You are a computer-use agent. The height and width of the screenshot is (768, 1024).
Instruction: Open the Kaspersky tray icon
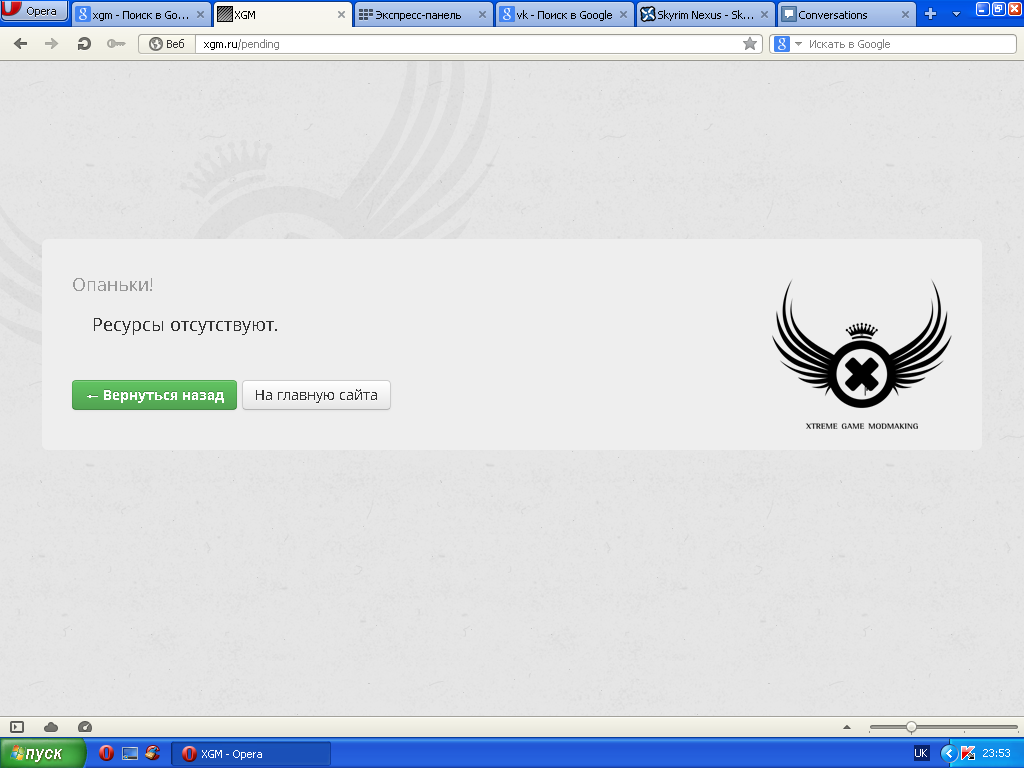coord(968,754)
